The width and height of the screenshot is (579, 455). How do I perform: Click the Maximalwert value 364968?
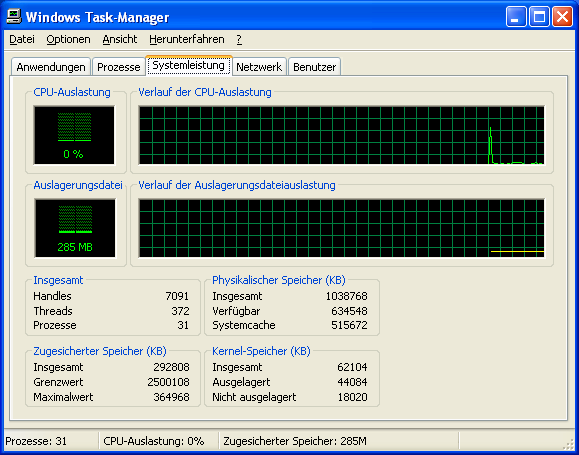171,397
